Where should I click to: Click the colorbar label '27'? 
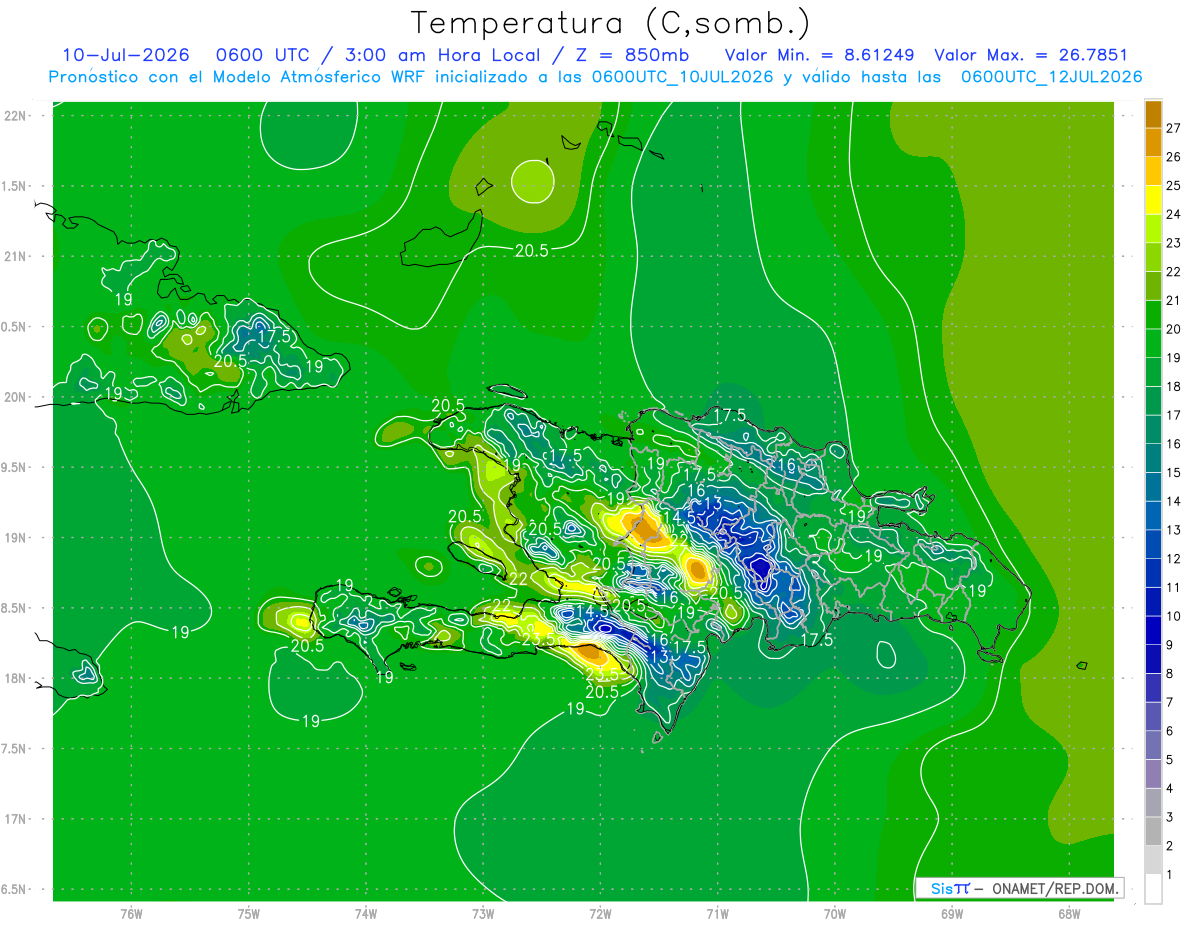1175,128
